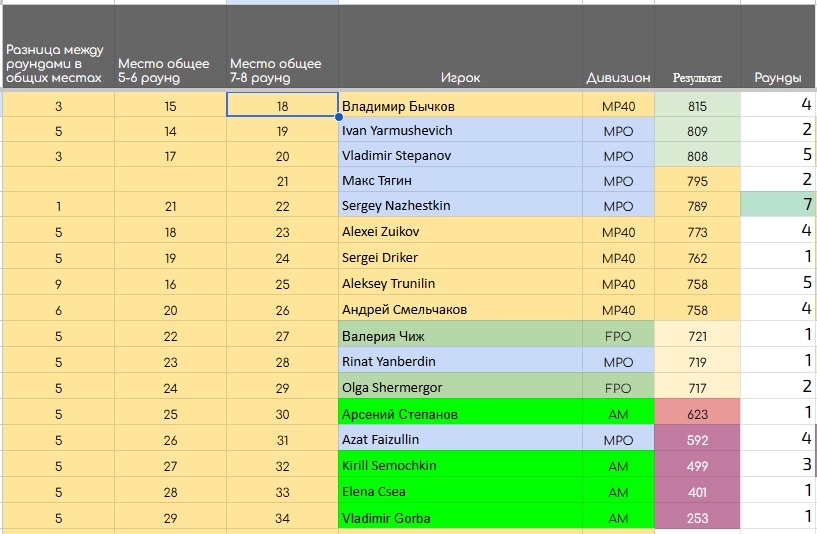The width and height of the screenshot is (817, 534).
Task: Select the result cell 719
Action: pos(697,360)
